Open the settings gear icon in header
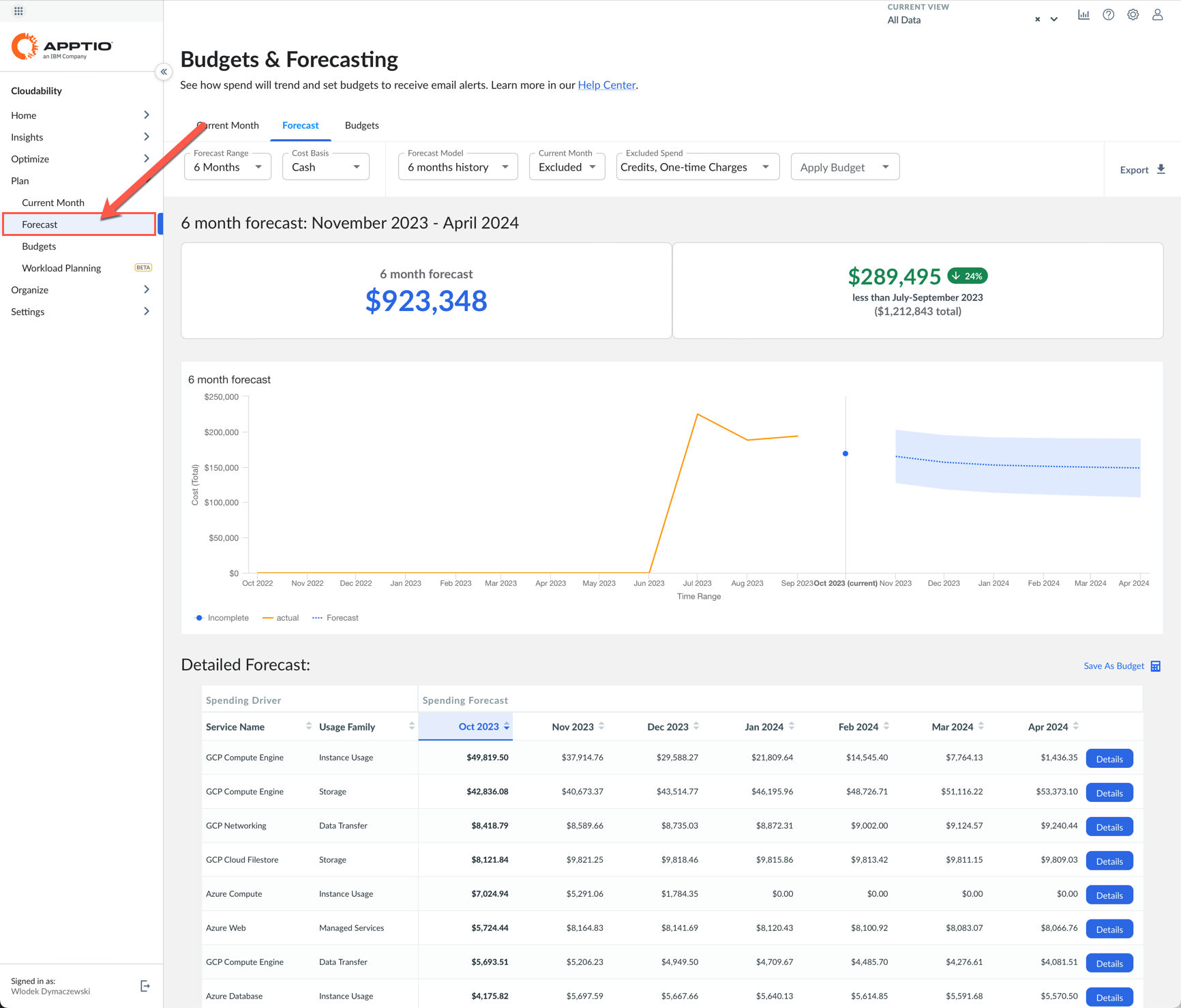 point(1133,15)
